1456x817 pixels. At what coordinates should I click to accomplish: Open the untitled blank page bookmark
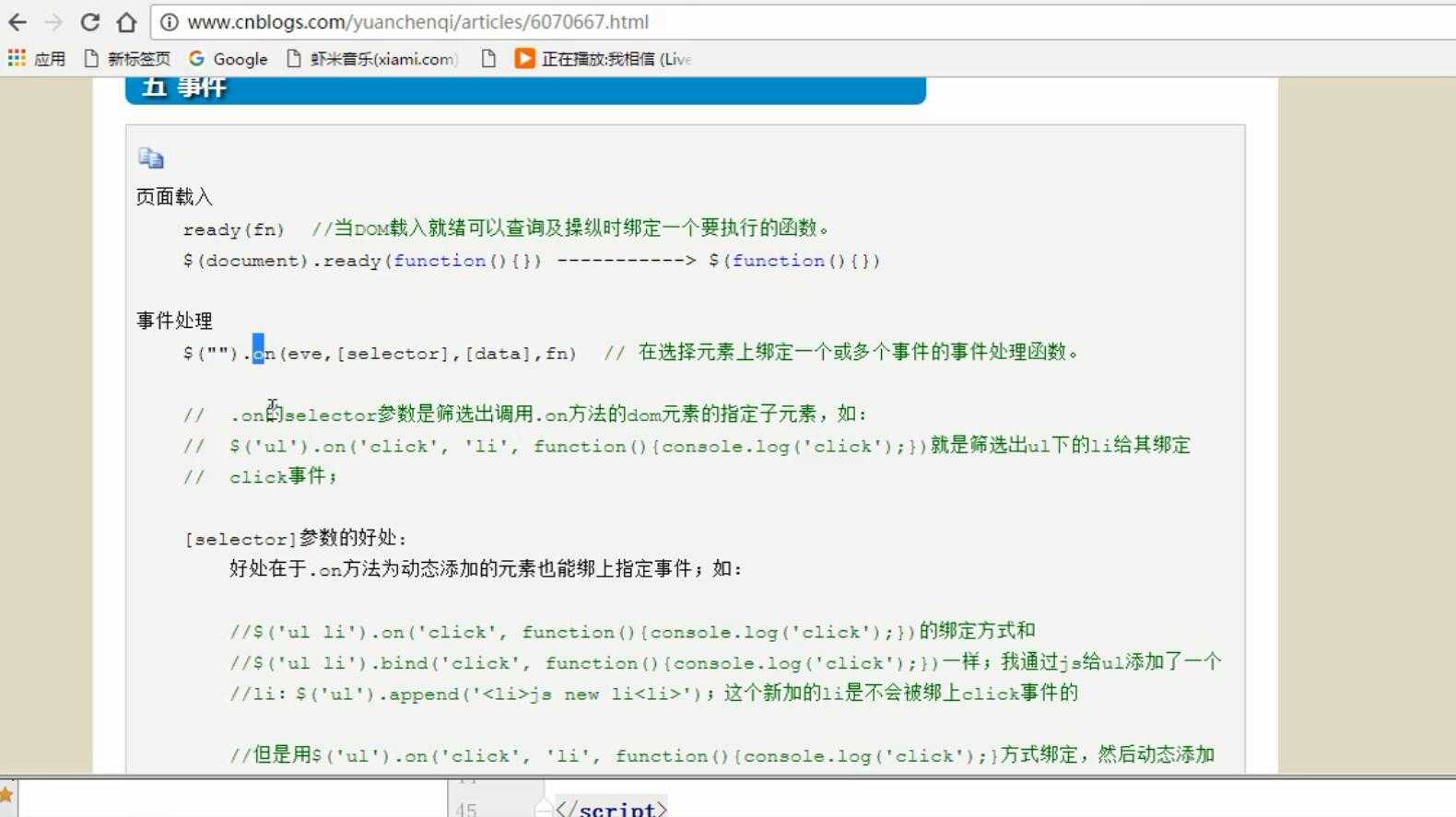pos(488,59)
